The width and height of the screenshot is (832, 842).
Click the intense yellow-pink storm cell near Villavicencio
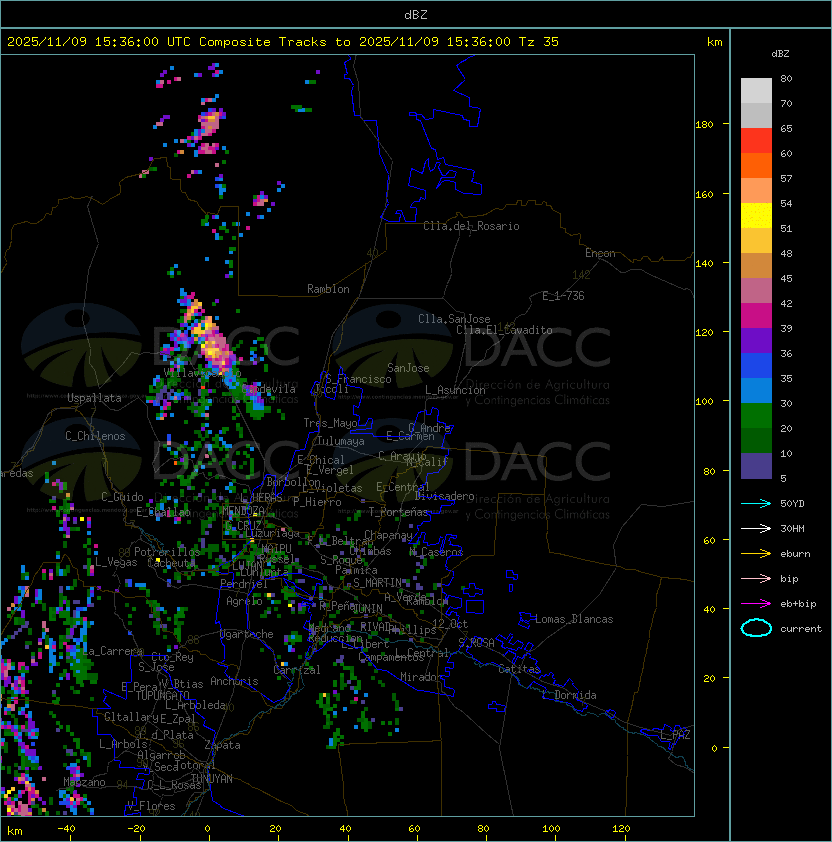click(214, 344)
